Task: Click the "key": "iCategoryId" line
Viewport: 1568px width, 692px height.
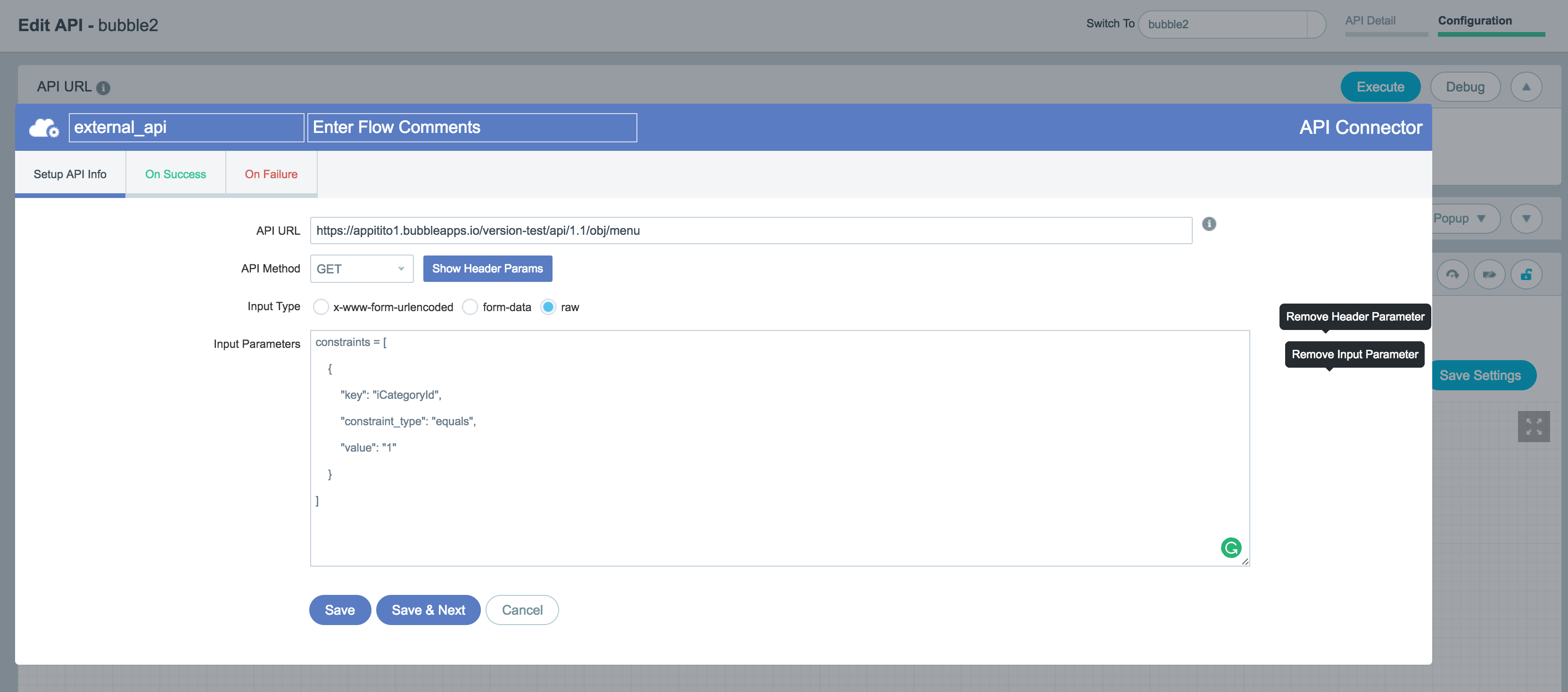Action: (391, 395)
